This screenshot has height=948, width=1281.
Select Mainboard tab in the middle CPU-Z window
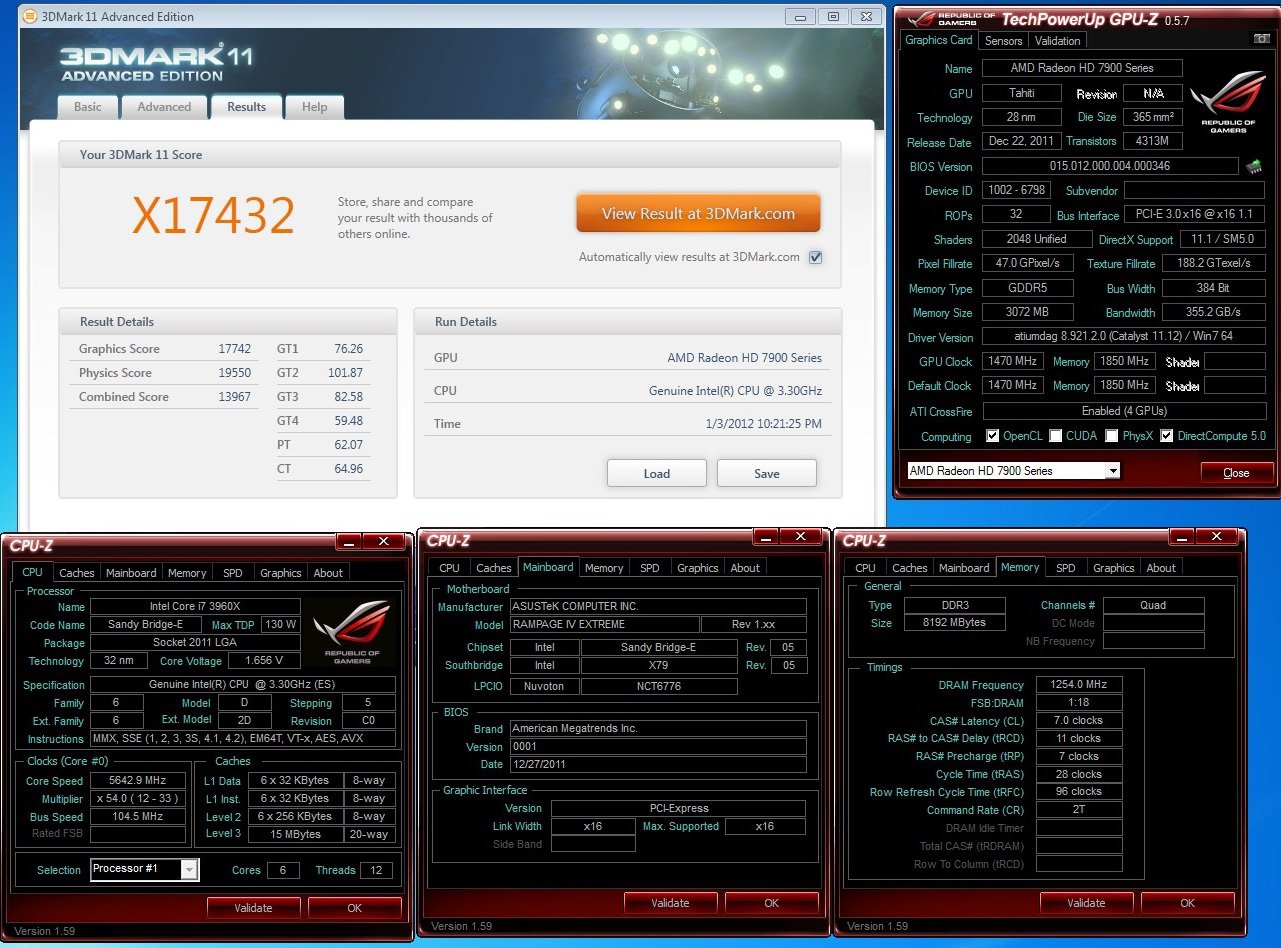click(548, 567)
